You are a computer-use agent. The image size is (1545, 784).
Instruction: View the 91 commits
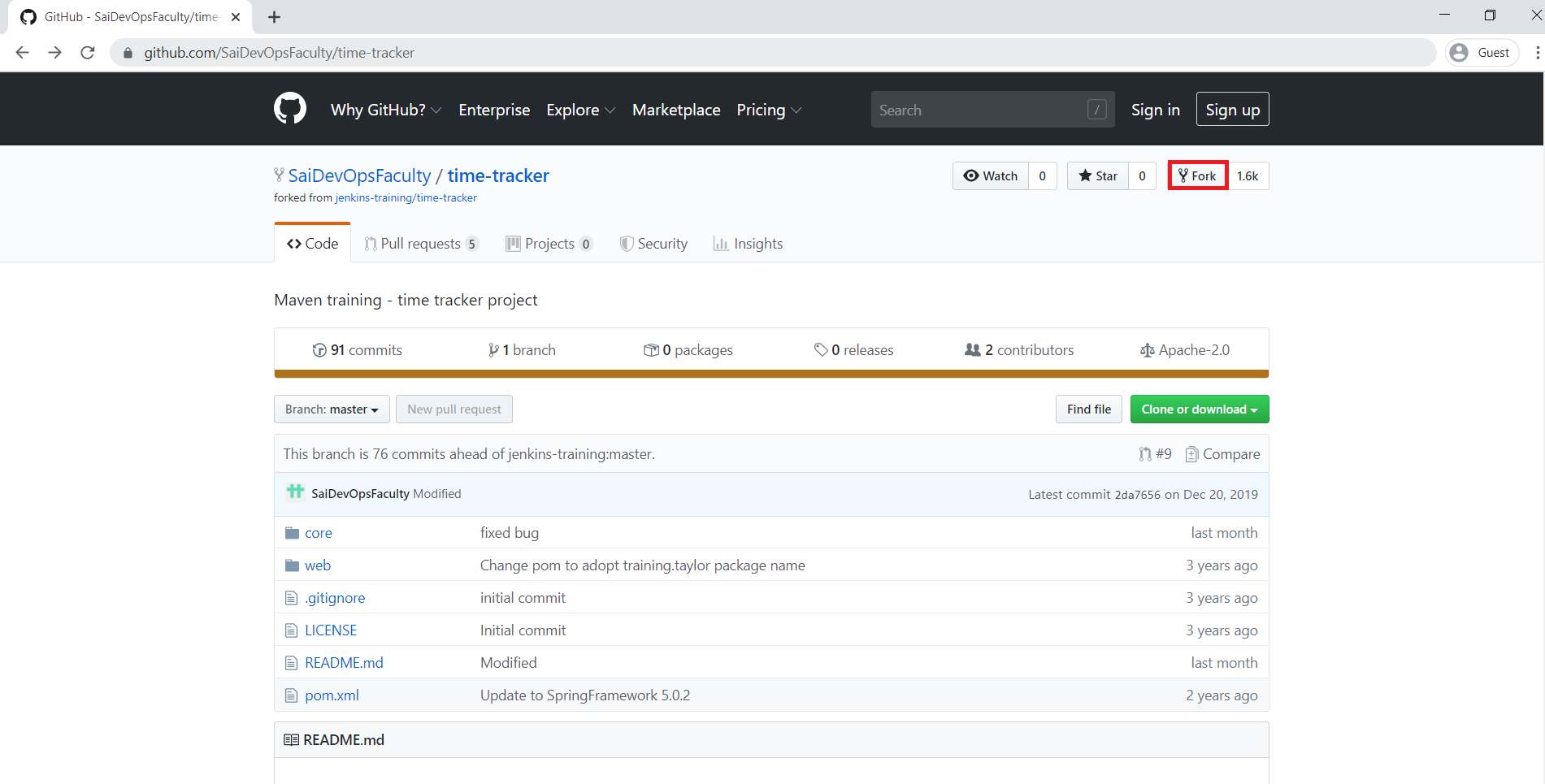[358, 350]
